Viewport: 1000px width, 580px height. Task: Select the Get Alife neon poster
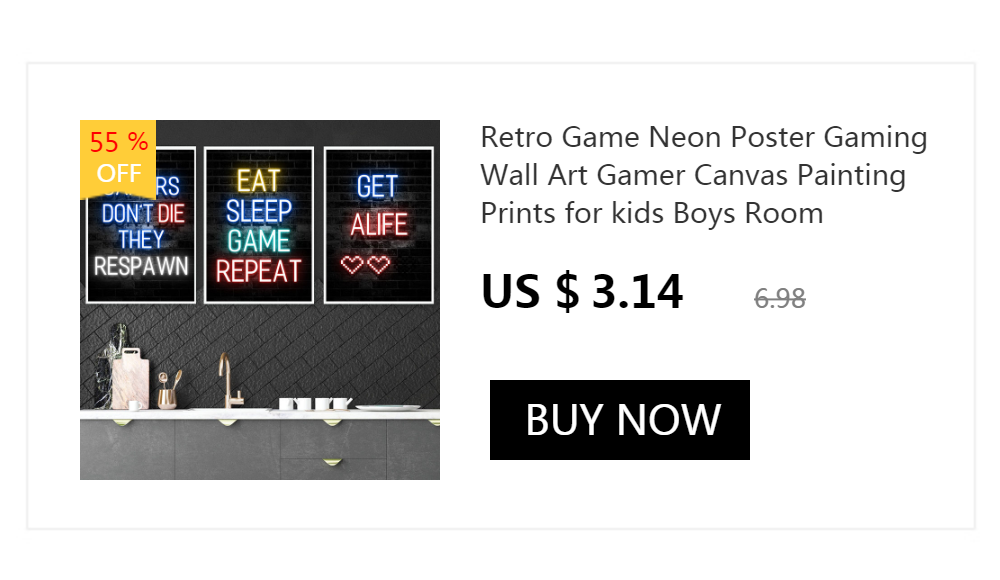378,225
